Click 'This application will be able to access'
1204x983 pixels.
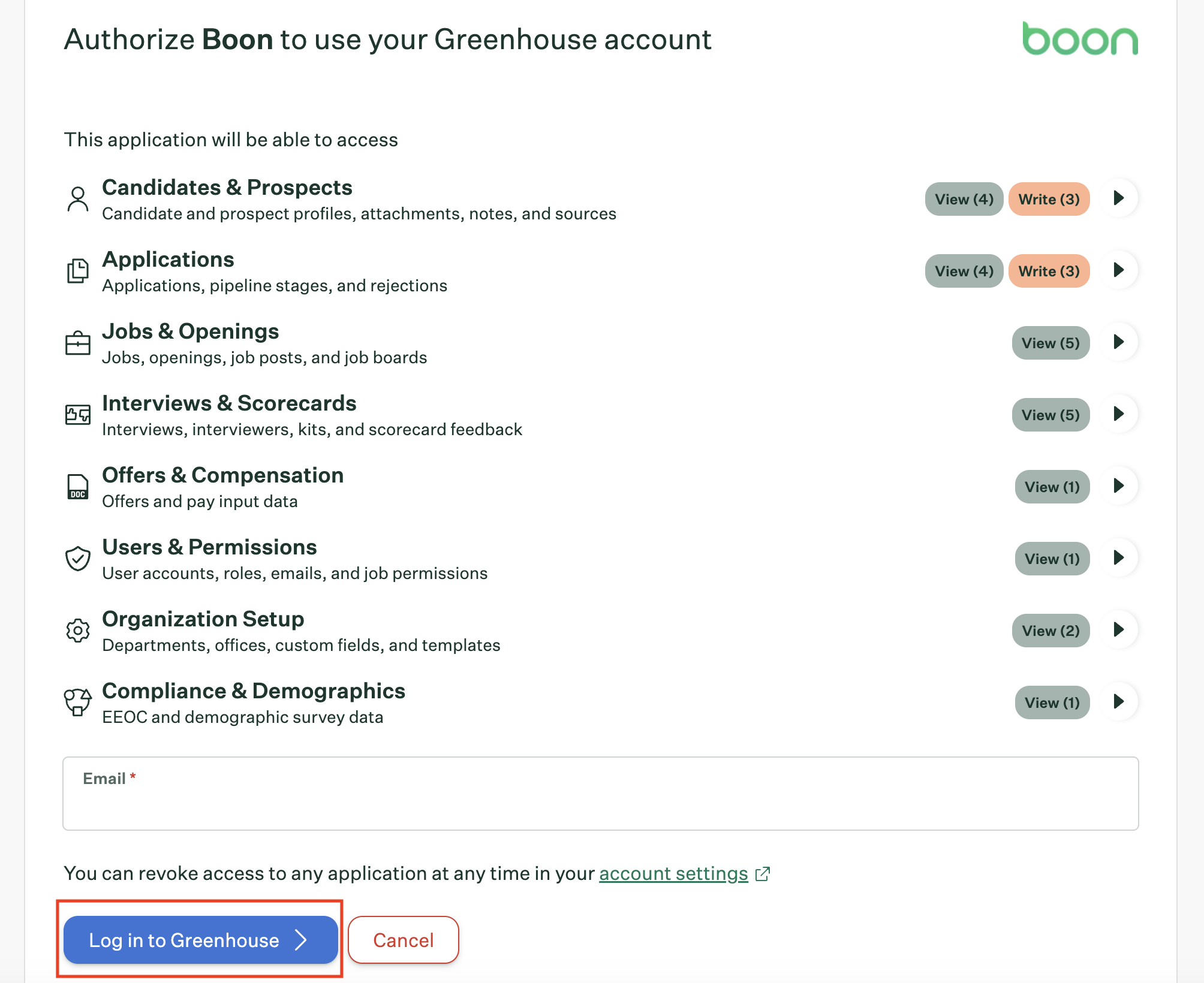(231, 140)
